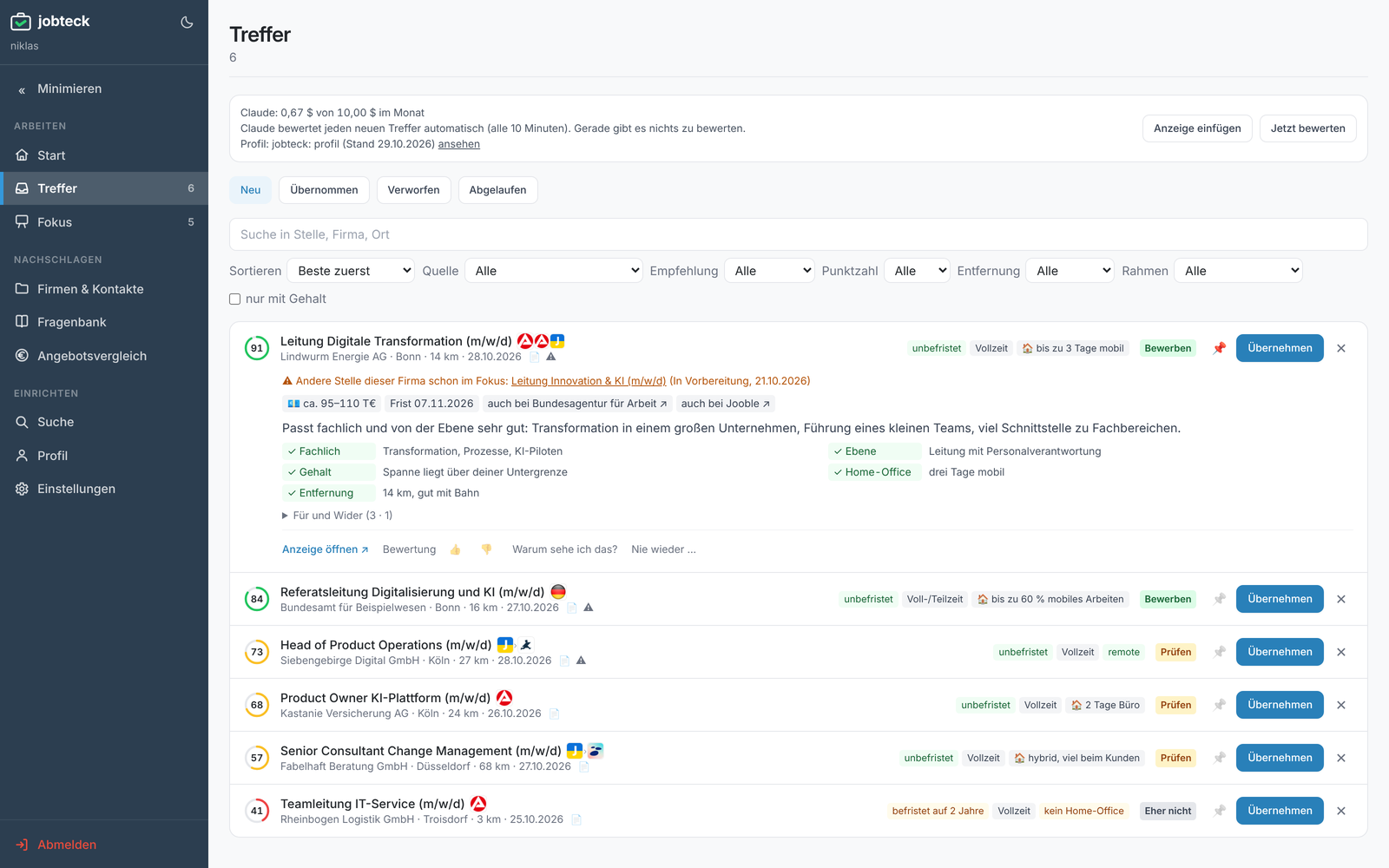Switch to the Verworfen tab
The height and width of the screenshot is (868, 1389).
pyautogui.click(x=413, y=190)
